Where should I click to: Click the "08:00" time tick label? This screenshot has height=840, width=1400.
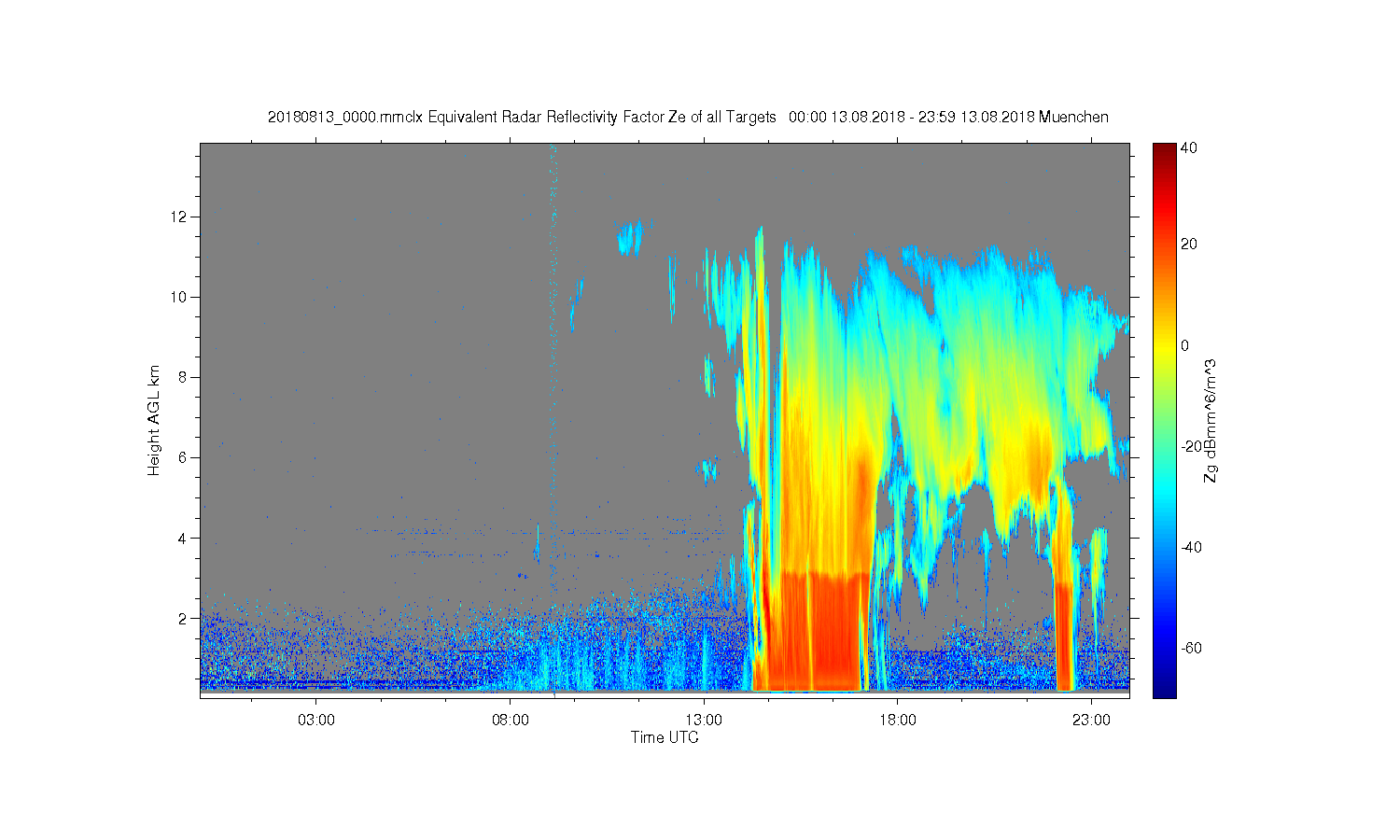511,720
